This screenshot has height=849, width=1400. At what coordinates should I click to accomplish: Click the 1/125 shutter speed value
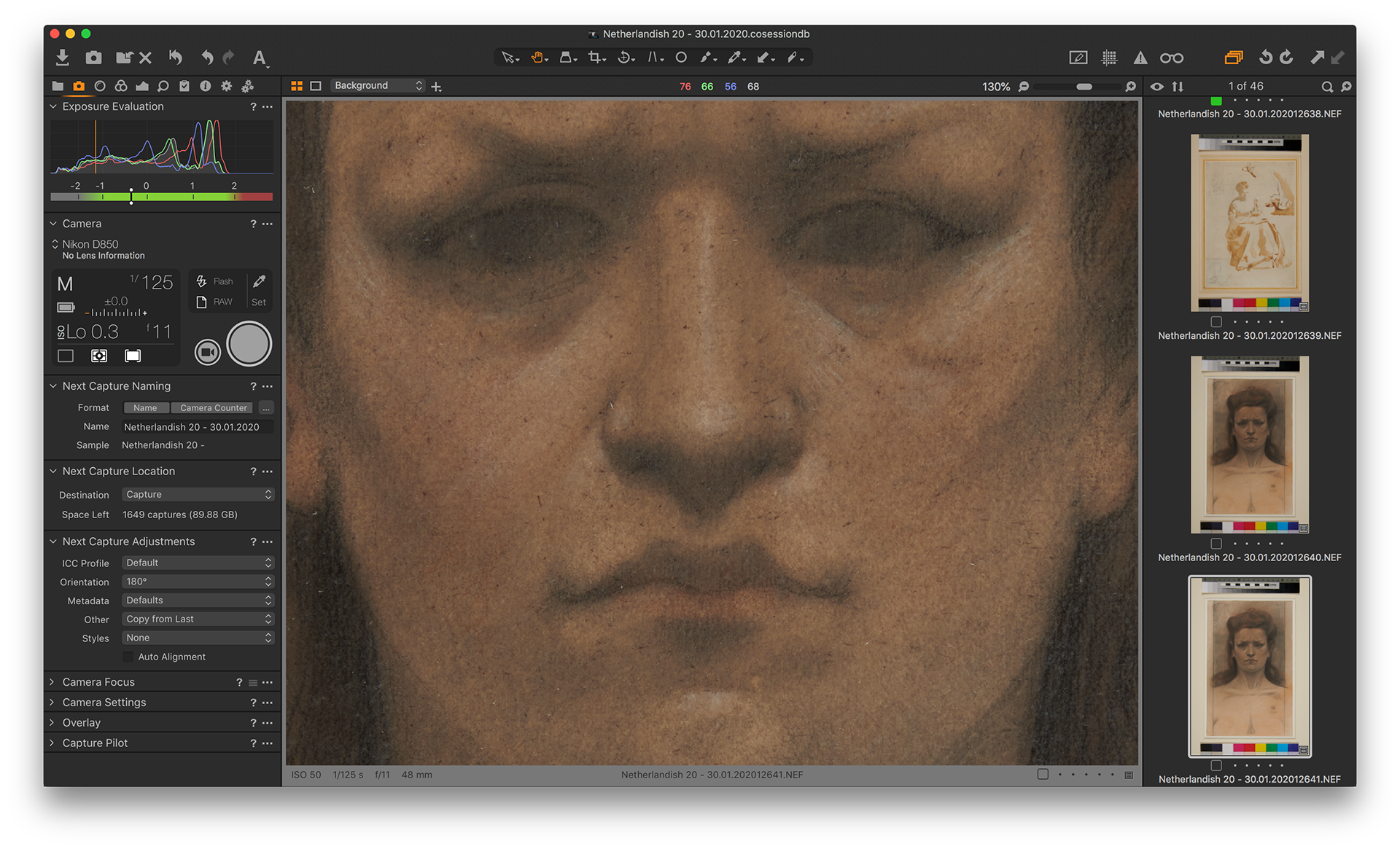152,282
